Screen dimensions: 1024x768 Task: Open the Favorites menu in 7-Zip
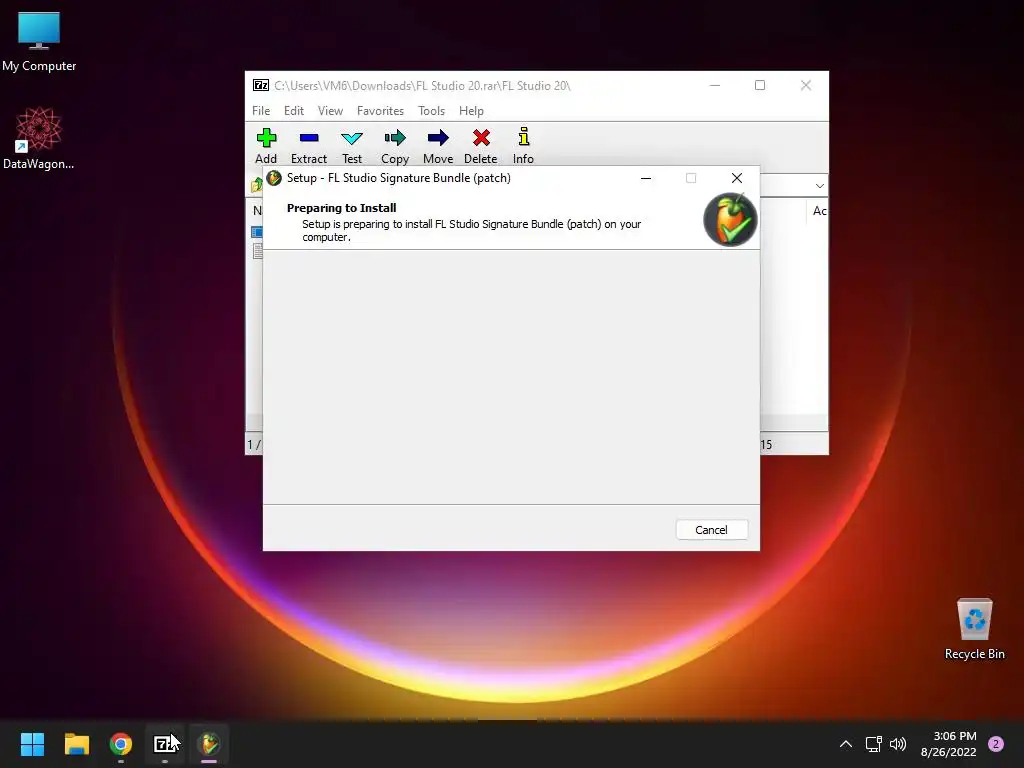(x=380, y=111)
